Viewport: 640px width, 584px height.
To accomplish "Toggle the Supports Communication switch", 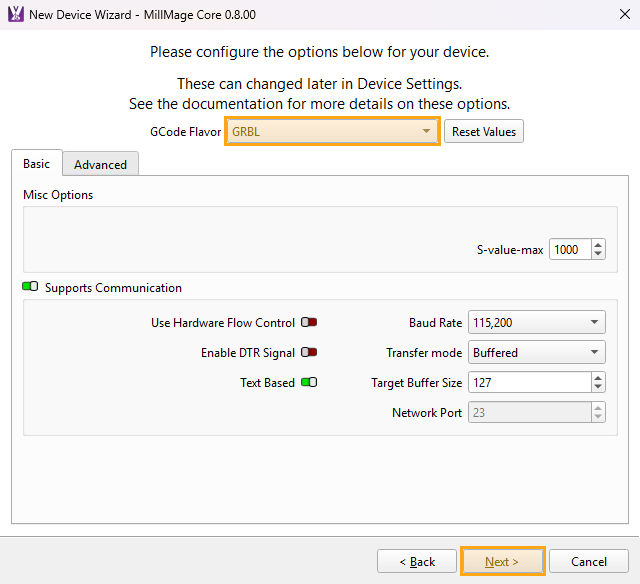I will click(x=30, y=287).
